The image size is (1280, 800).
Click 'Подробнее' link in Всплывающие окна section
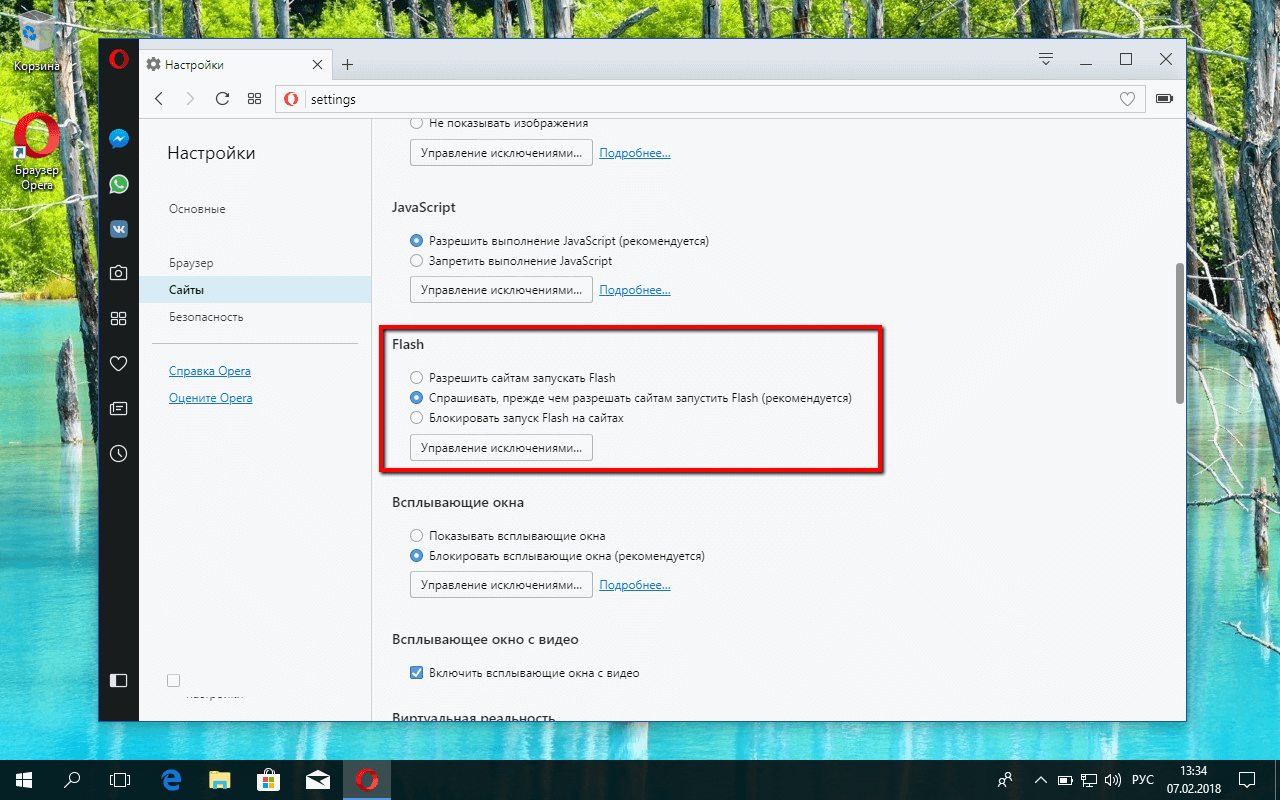pyautogui.click(x=635, y=585)
